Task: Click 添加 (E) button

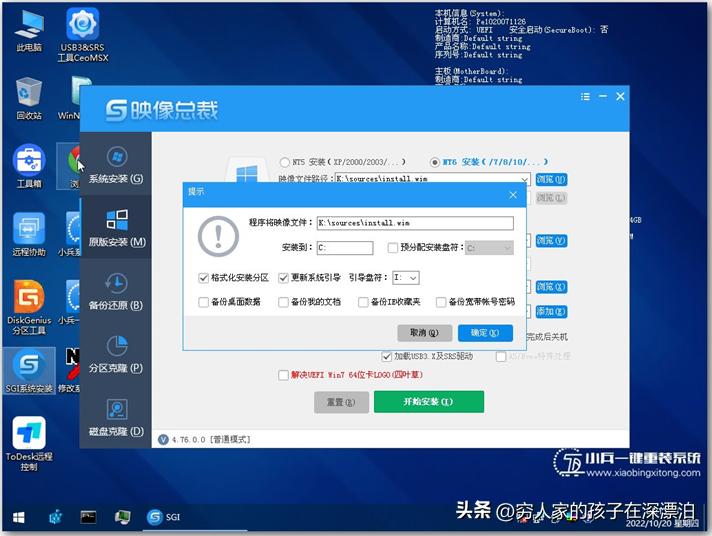Action: point(551,311)
